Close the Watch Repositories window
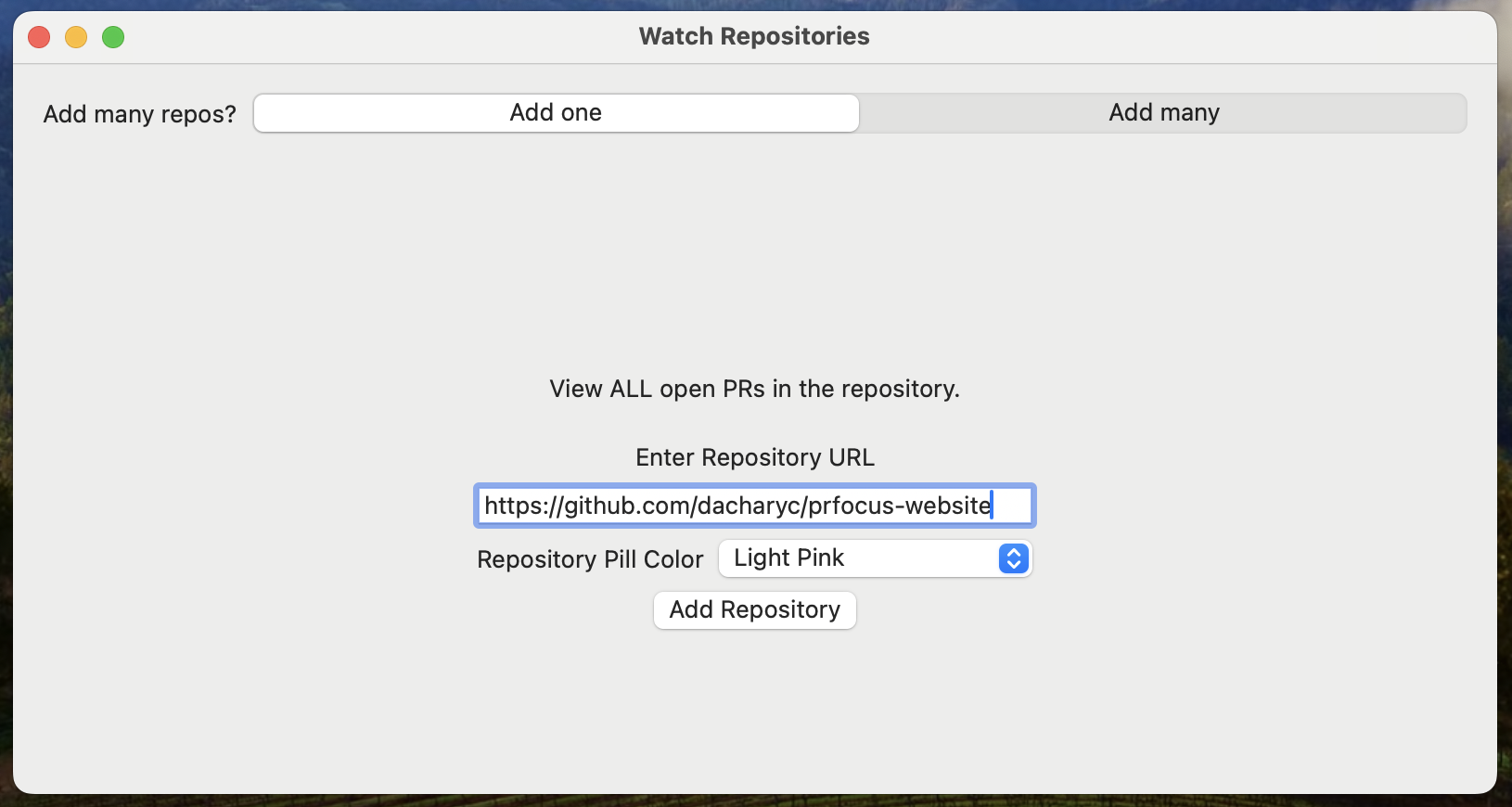Screen dimensions: 1512x807 tap(39, 37)
